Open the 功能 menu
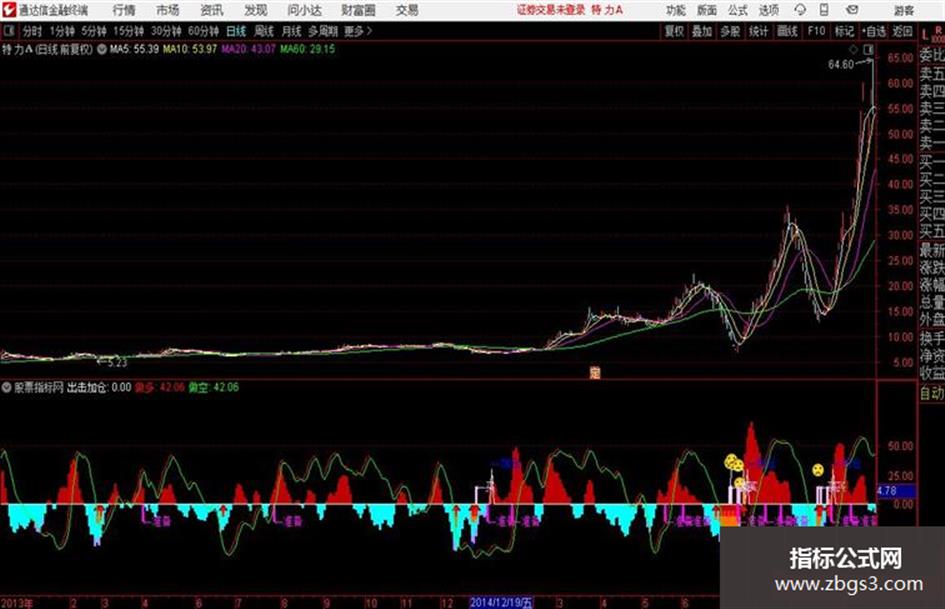Screen dimensions: 945x609 (676, 10)
